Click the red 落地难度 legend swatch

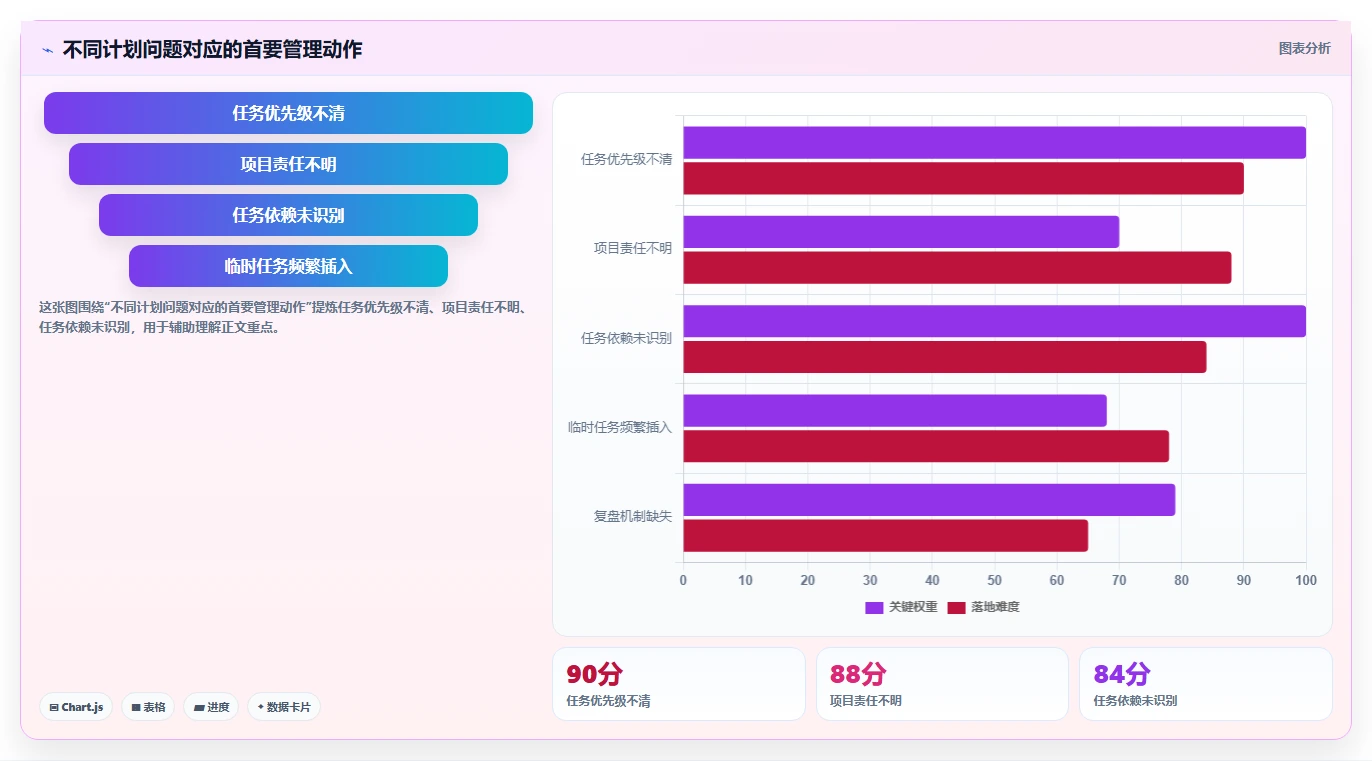point(956,608)
